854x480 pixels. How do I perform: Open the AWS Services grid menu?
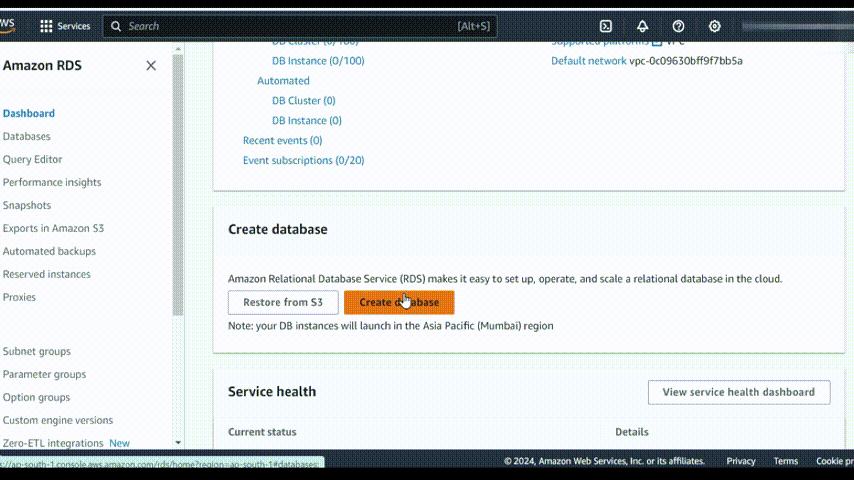click(46, 26)
